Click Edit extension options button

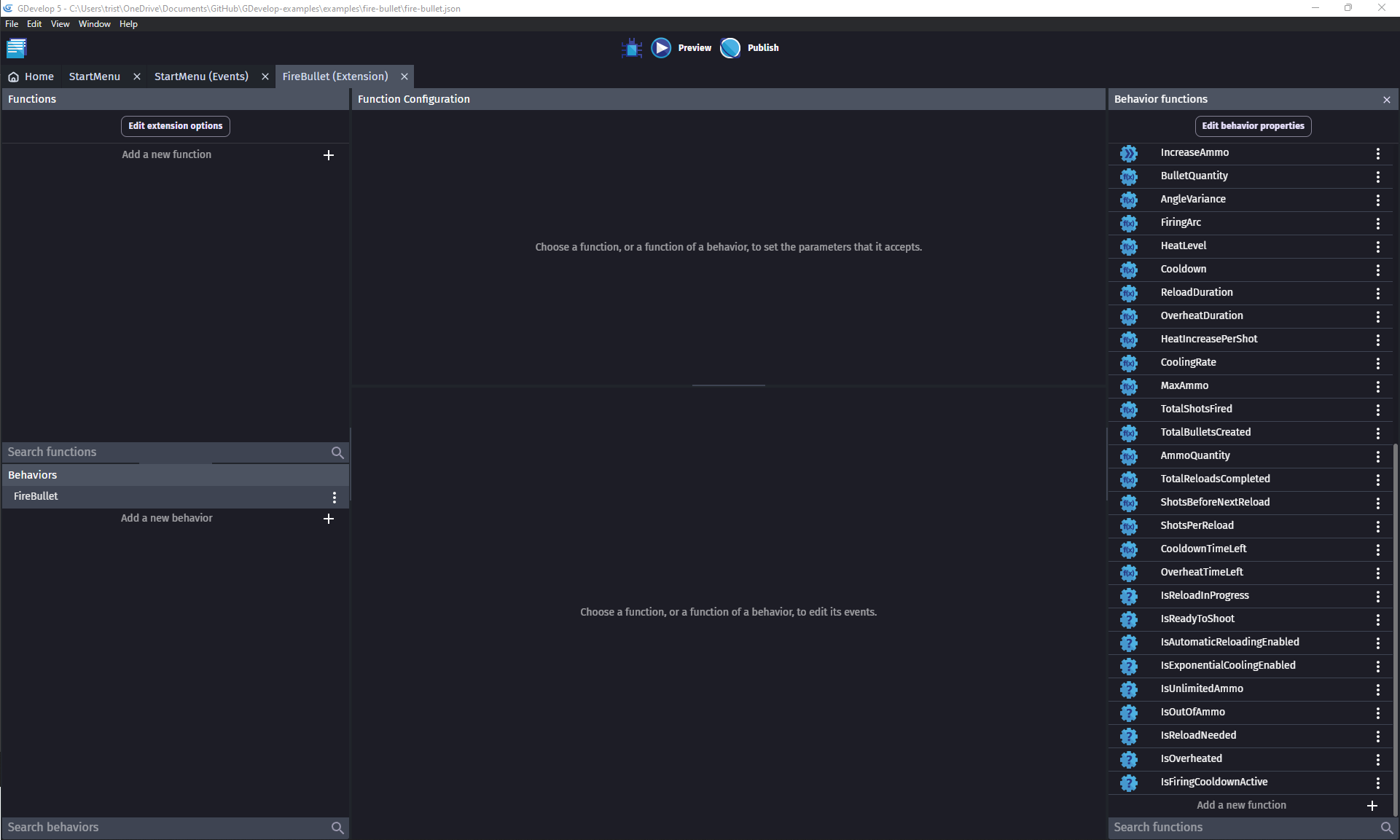(176, 126)
